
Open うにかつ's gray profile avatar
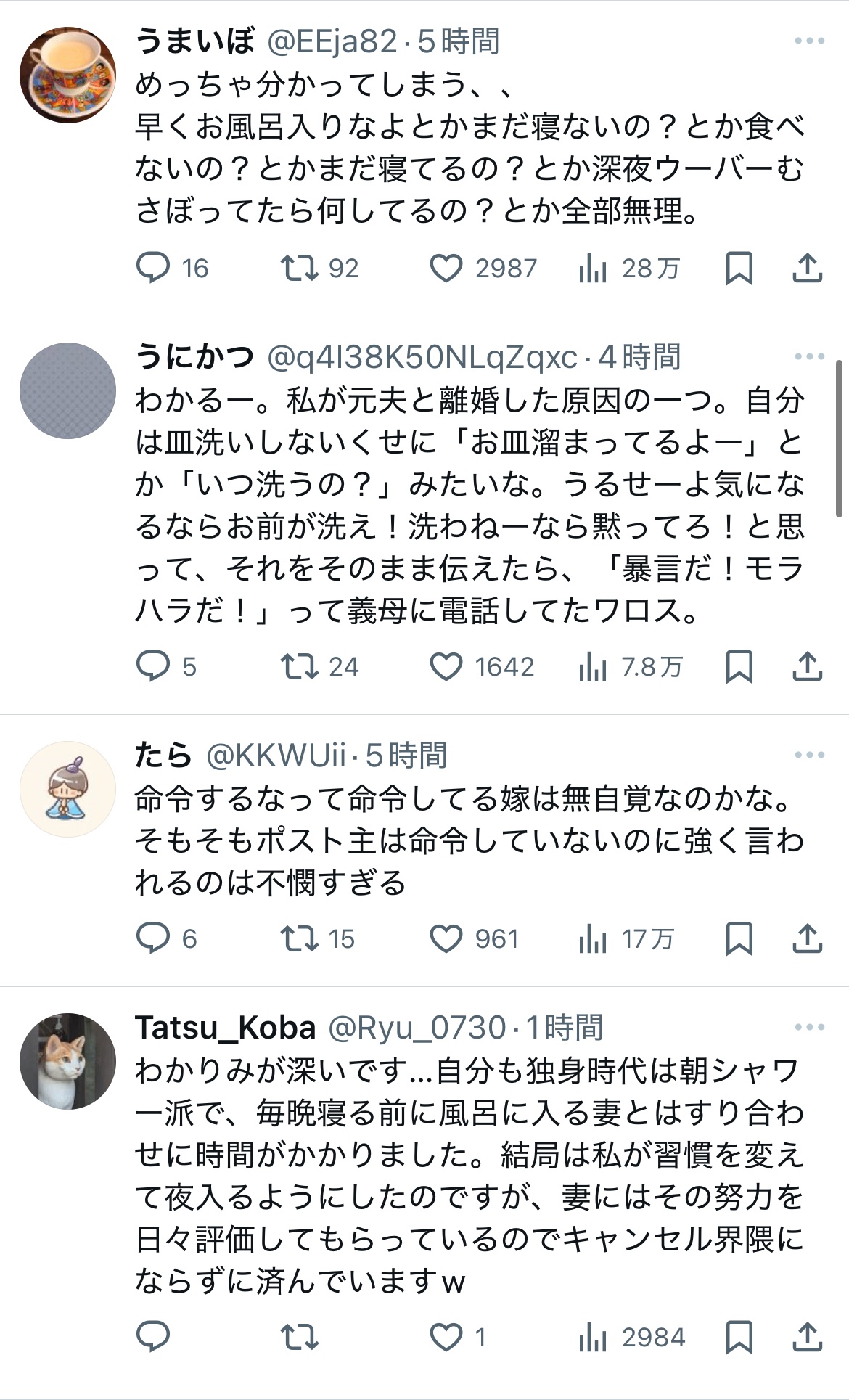click(x=67, y=391)
